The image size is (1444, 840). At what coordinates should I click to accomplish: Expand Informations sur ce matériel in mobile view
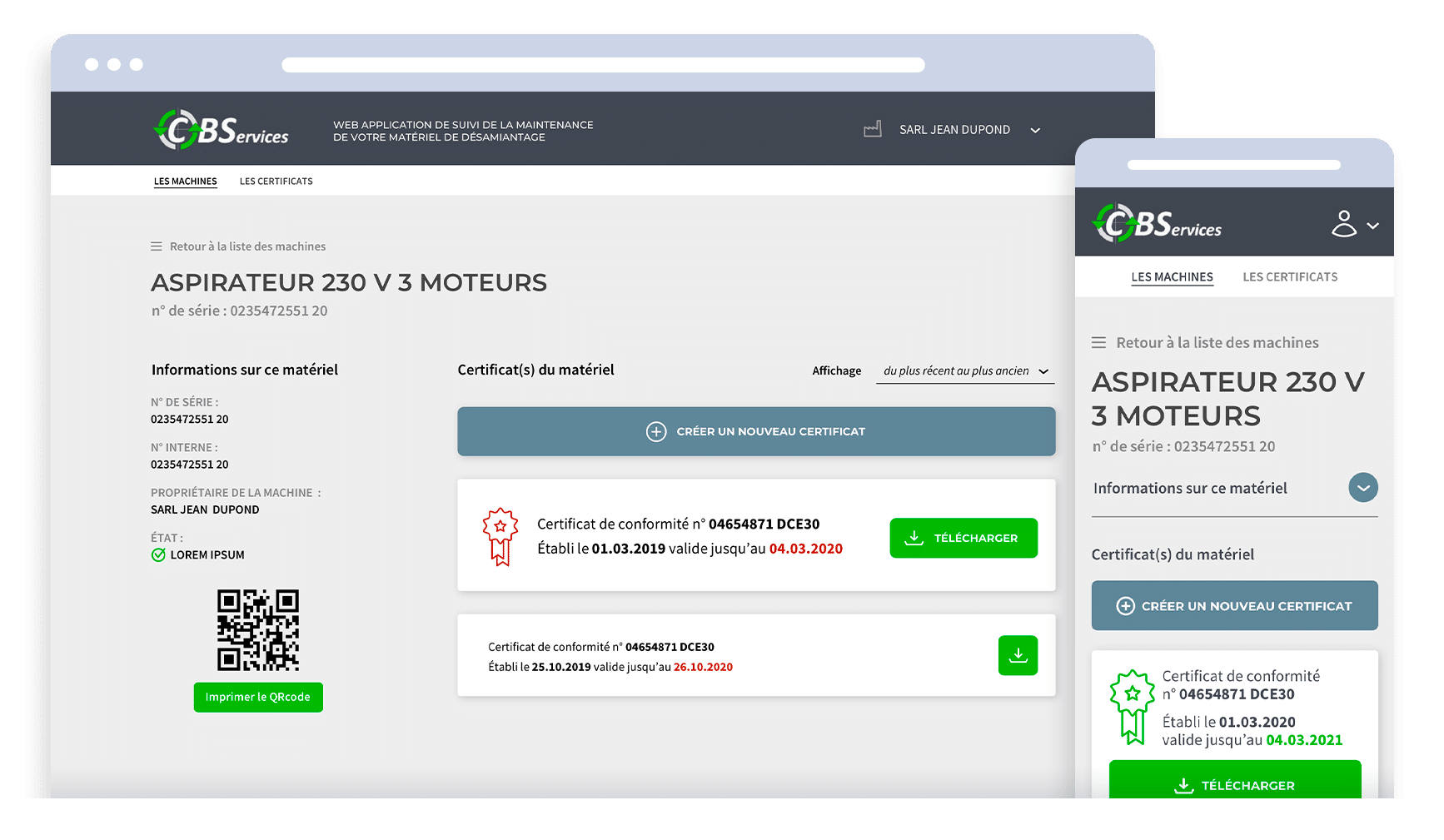coord(1362,488)
